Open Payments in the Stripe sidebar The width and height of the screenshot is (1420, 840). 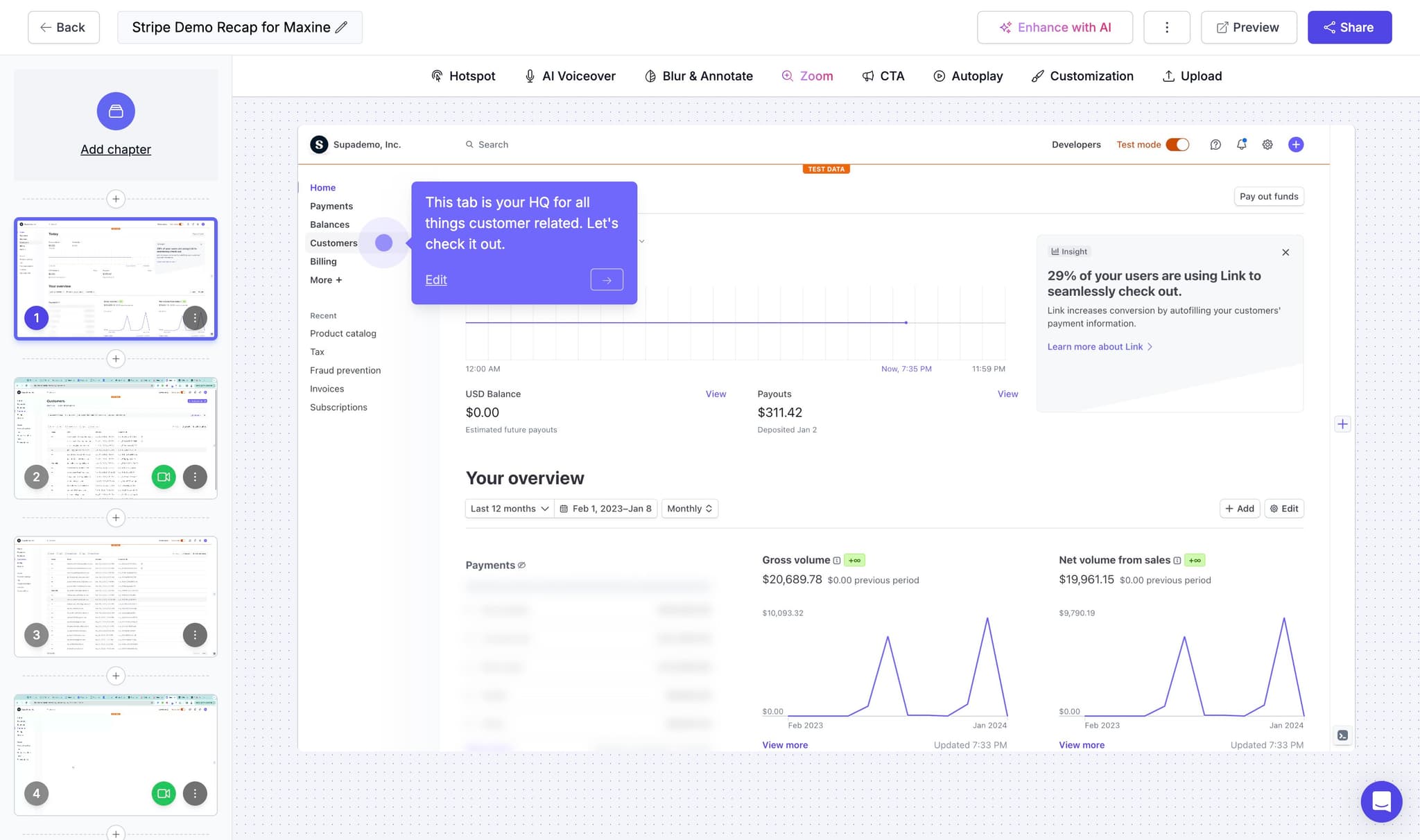coord(331,207)
